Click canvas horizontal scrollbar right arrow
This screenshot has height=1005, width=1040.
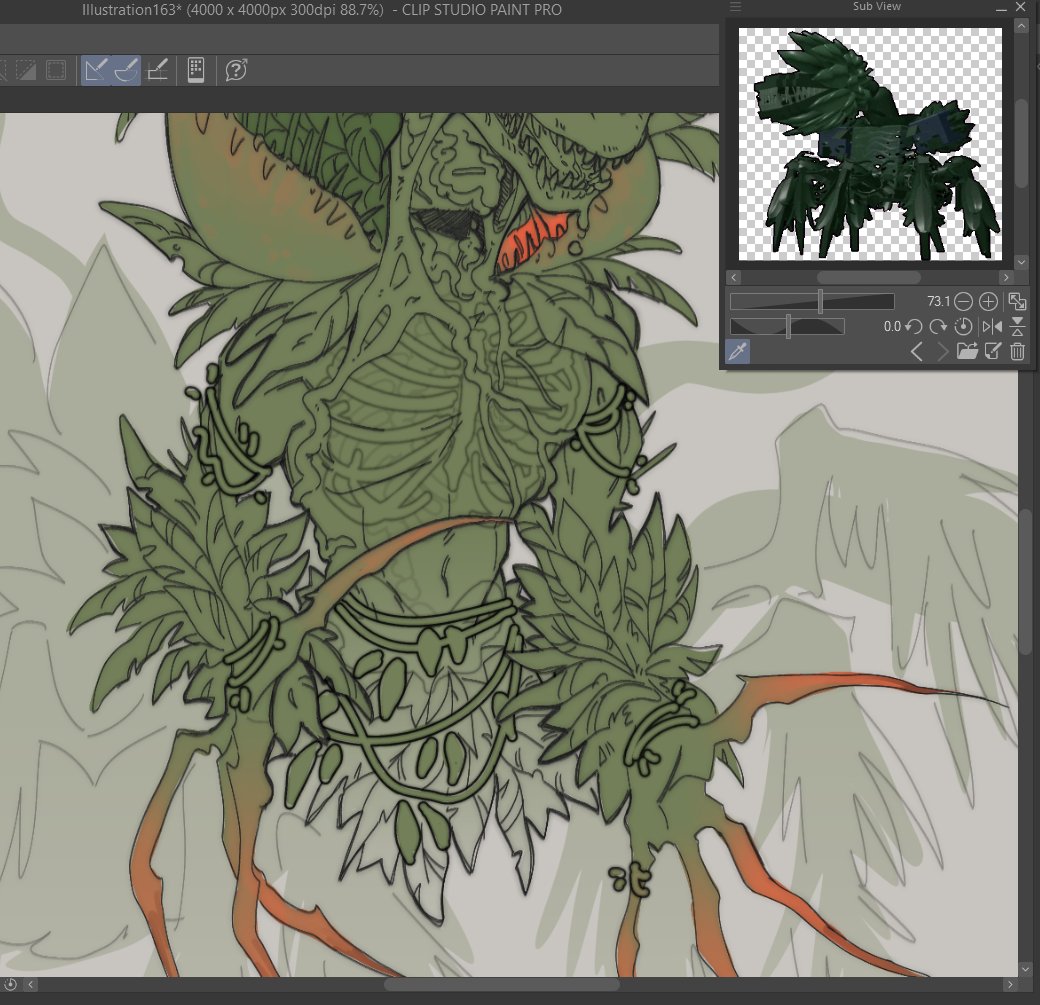(1010, 984)
